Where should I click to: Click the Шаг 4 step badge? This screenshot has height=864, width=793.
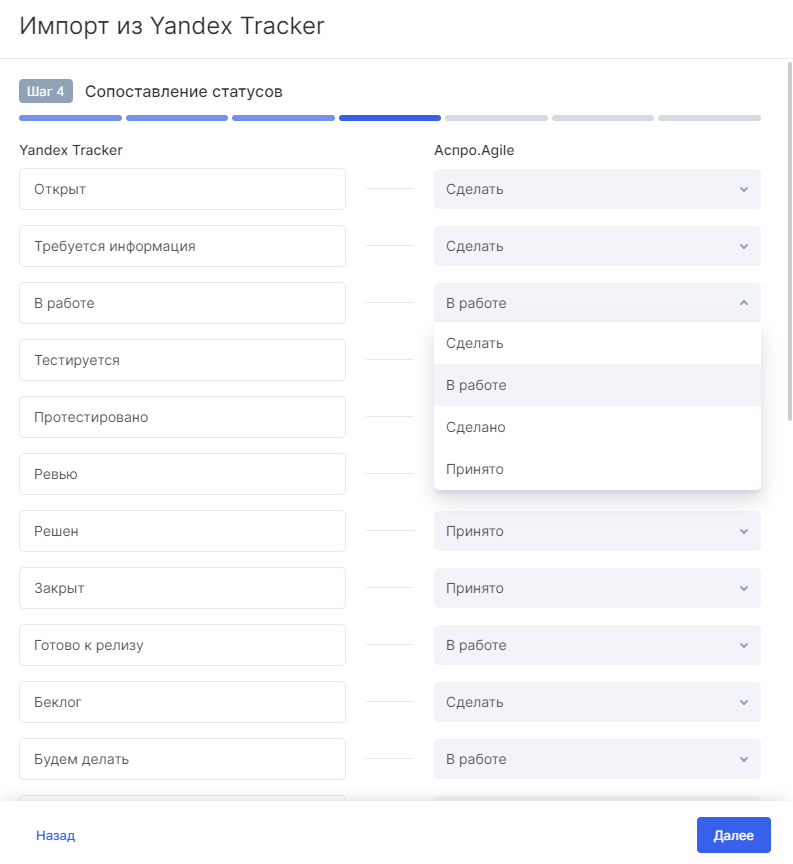coord(46,91)
